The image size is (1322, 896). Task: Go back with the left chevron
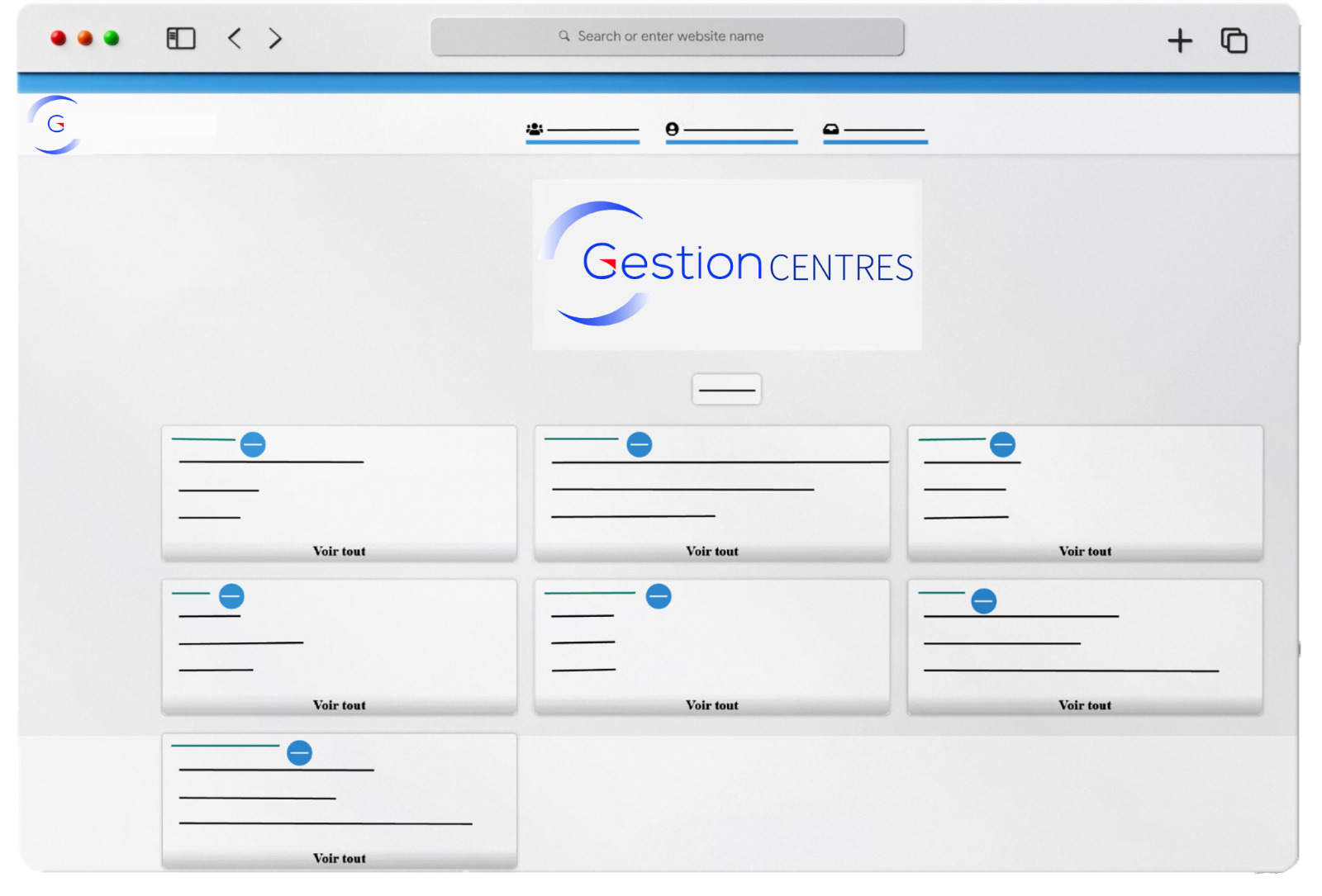pos(235,38)
